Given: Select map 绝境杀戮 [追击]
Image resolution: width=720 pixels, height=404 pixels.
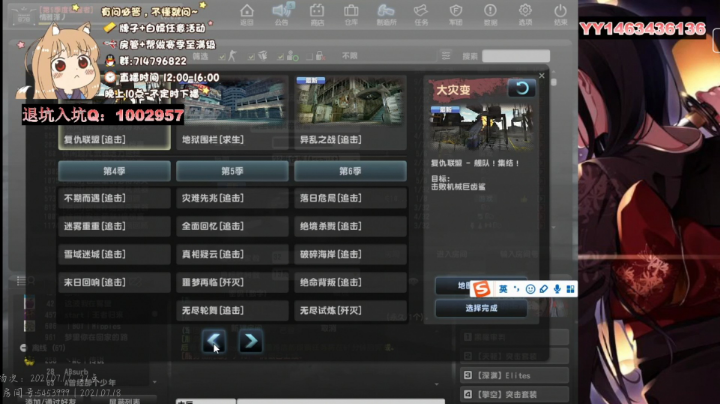Looking at the screenshot, I should click(350, 226).
